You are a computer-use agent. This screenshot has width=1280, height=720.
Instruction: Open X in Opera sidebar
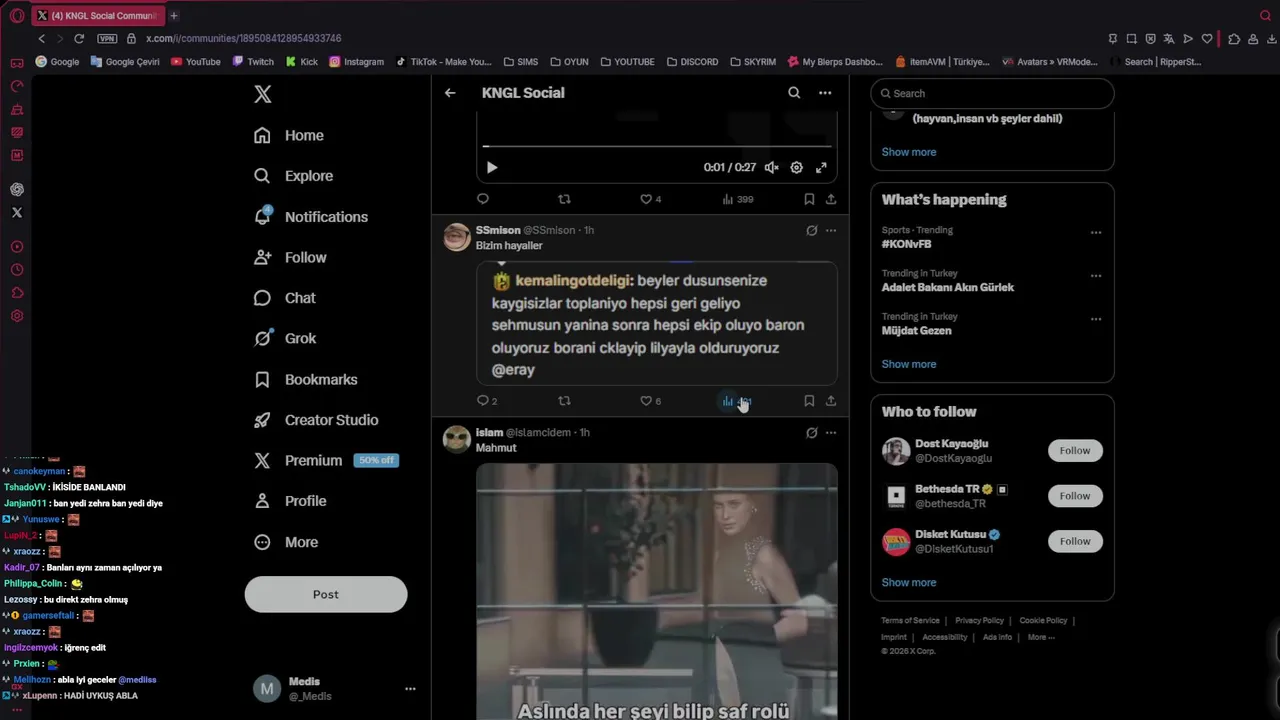17,212
